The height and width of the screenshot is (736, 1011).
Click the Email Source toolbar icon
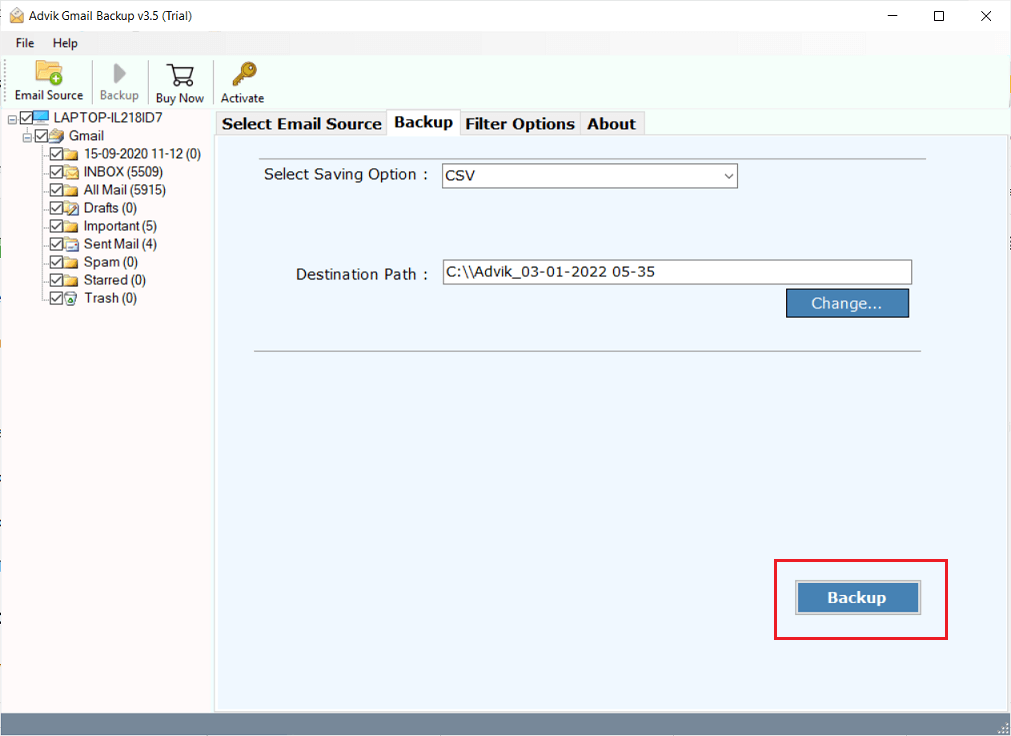coord(49,72)
